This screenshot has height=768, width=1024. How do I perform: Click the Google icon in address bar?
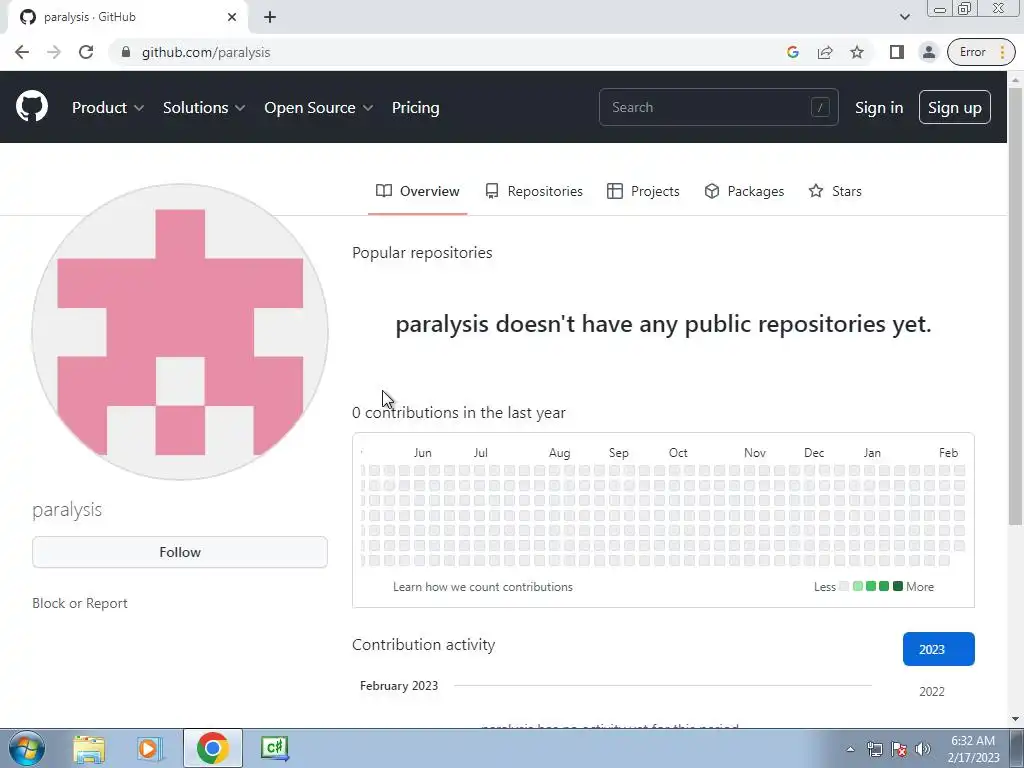coord(793,52)
